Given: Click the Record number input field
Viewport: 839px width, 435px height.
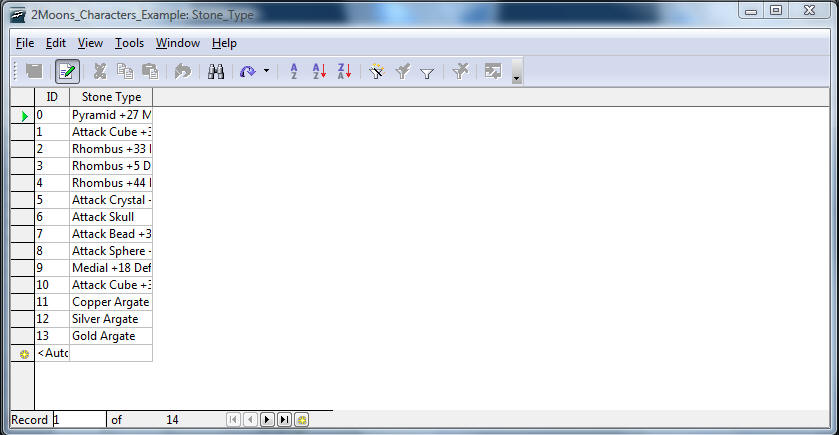Looking at the screenshot, I should point(79,420).
